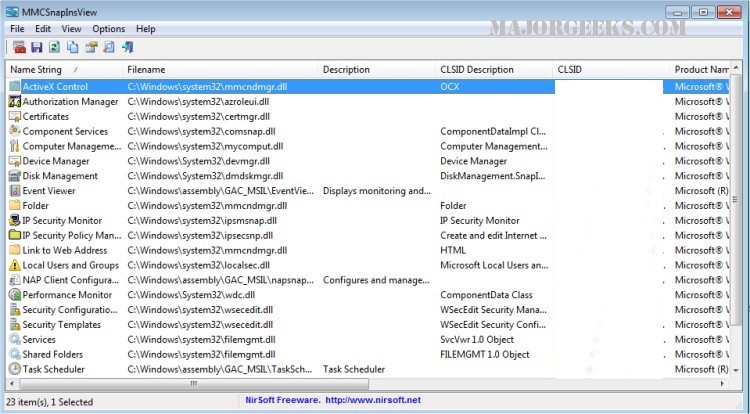Click the Component Services row icon

click(15, 131)
